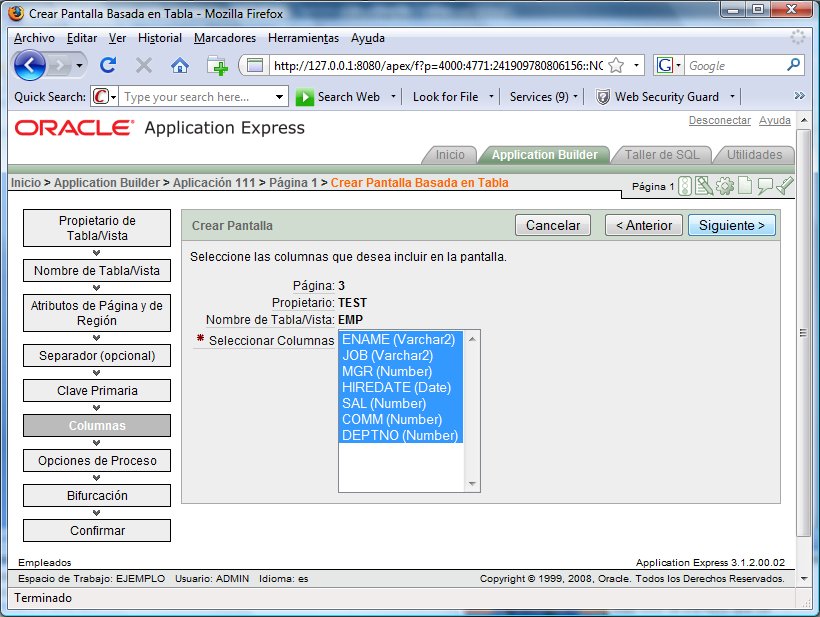Reload the page with the refresh icon
Viewport: 820px width, 617px height.
point(108,65)
